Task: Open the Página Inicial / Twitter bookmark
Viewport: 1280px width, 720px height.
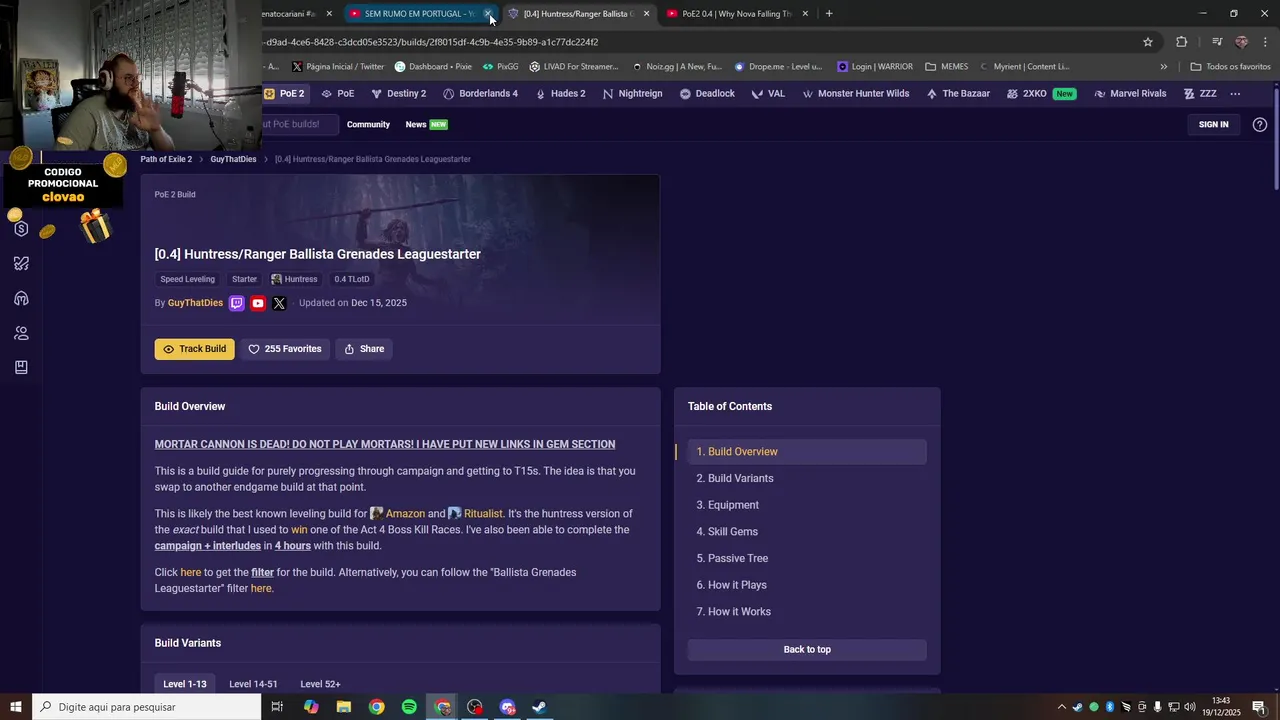Action: click(338, 67)
